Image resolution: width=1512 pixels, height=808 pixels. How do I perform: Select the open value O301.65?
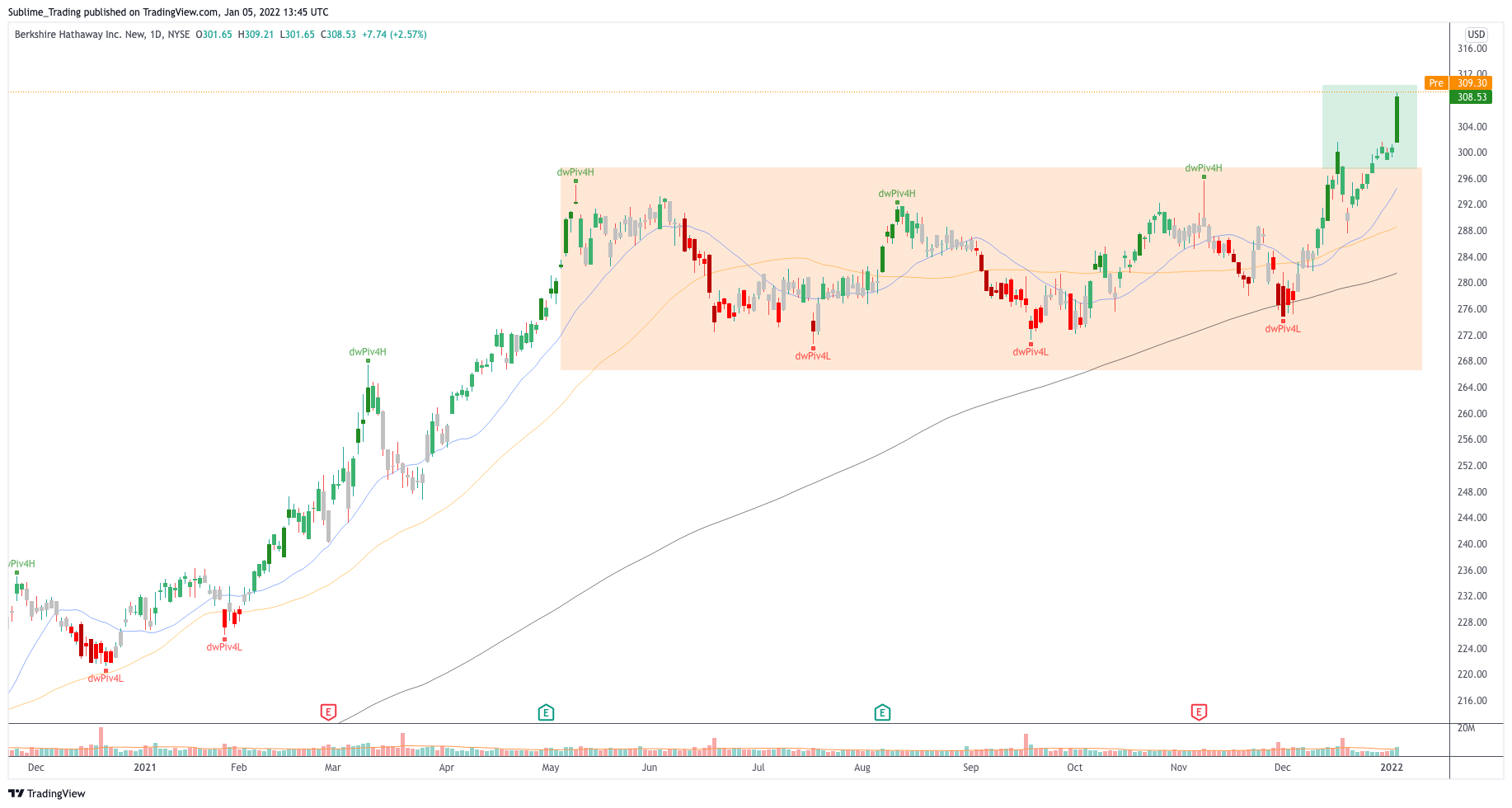214,35
